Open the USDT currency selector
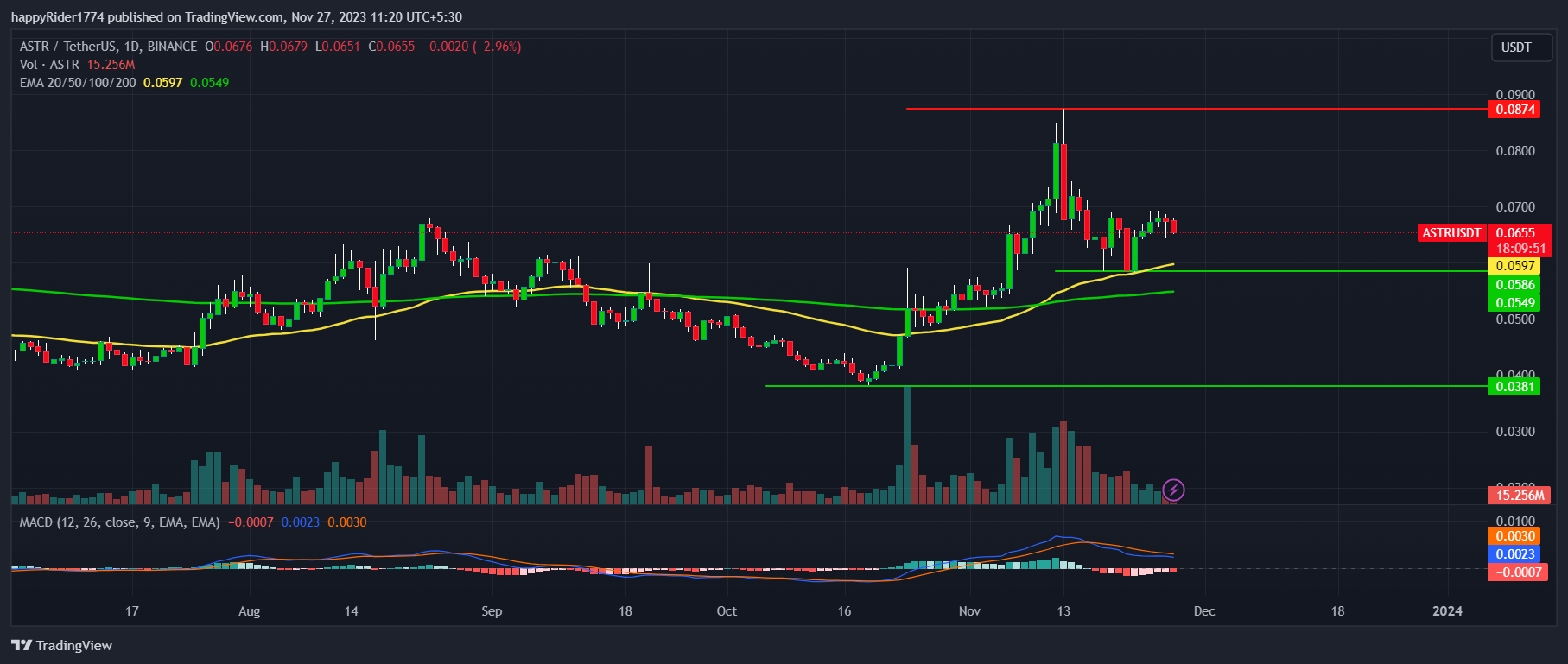This screenshot has height=664, width=1568. (x=1521, y=47)
